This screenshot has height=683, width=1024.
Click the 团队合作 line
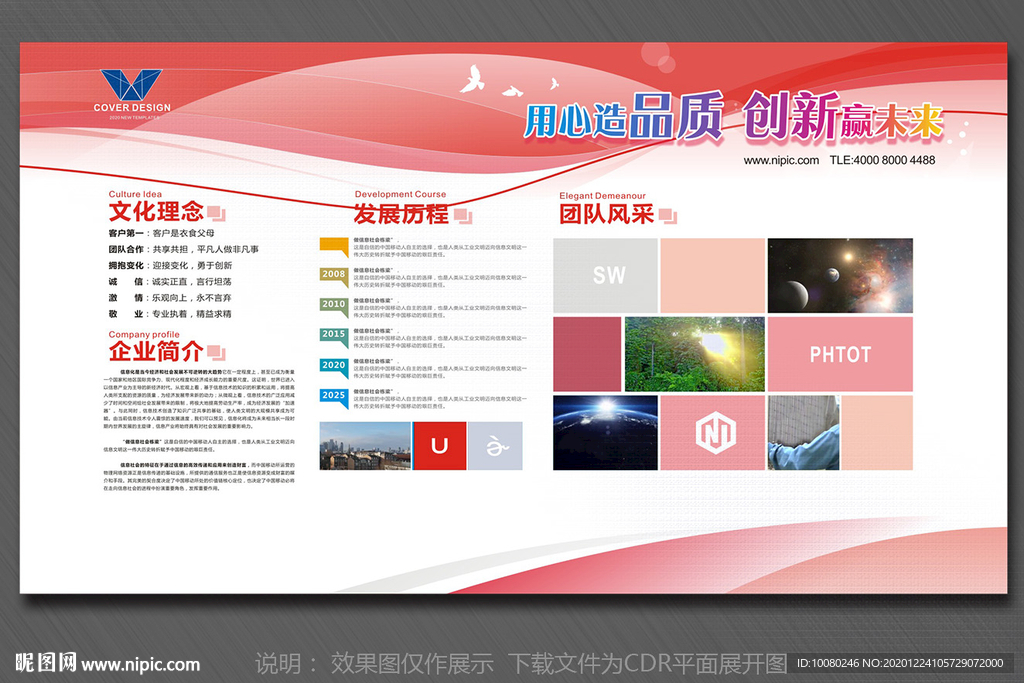click(184, 249)
